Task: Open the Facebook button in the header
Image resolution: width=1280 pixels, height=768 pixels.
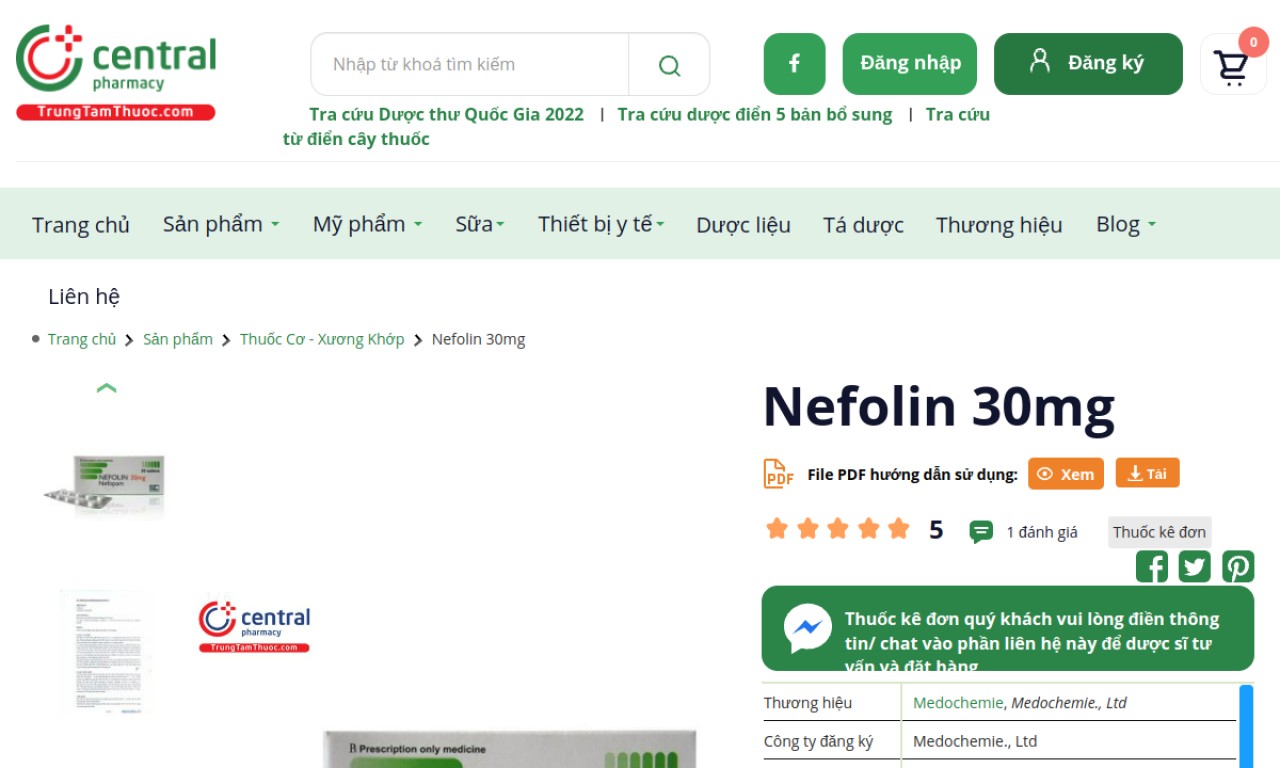Action: [794, 64]
